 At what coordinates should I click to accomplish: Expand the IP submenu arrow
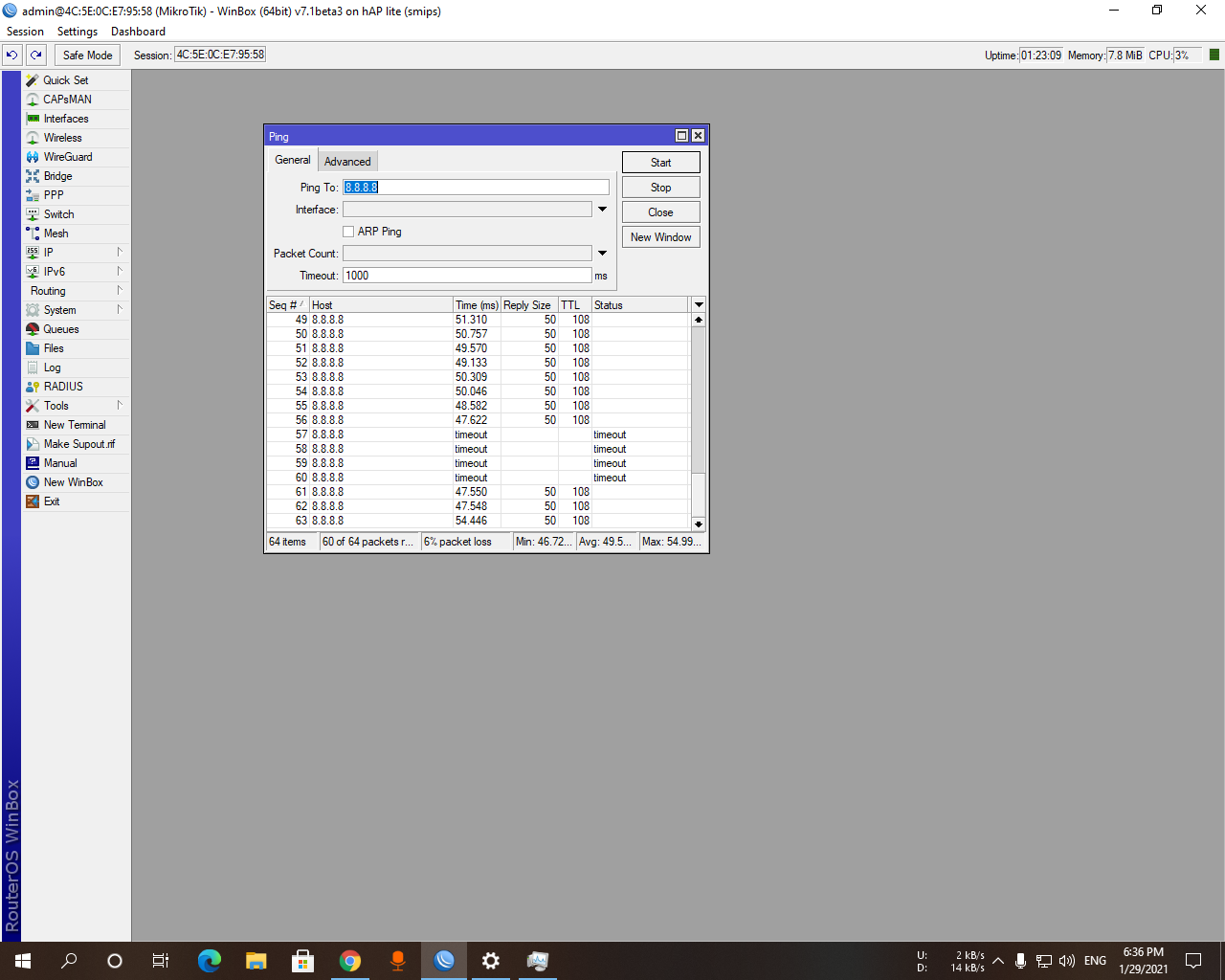tap(121, 252)
